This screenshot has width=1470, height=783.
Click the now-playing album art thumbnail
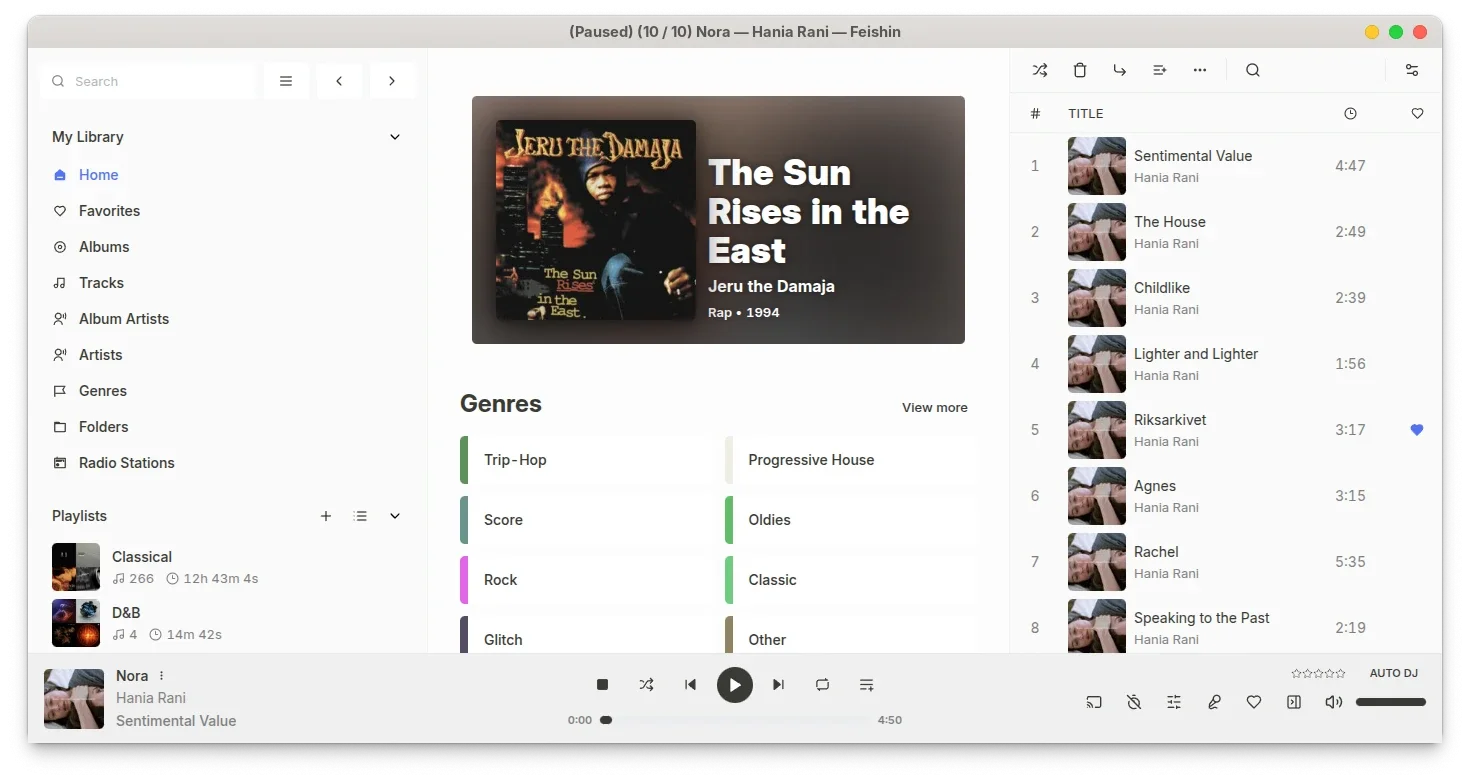pos(74,699)
